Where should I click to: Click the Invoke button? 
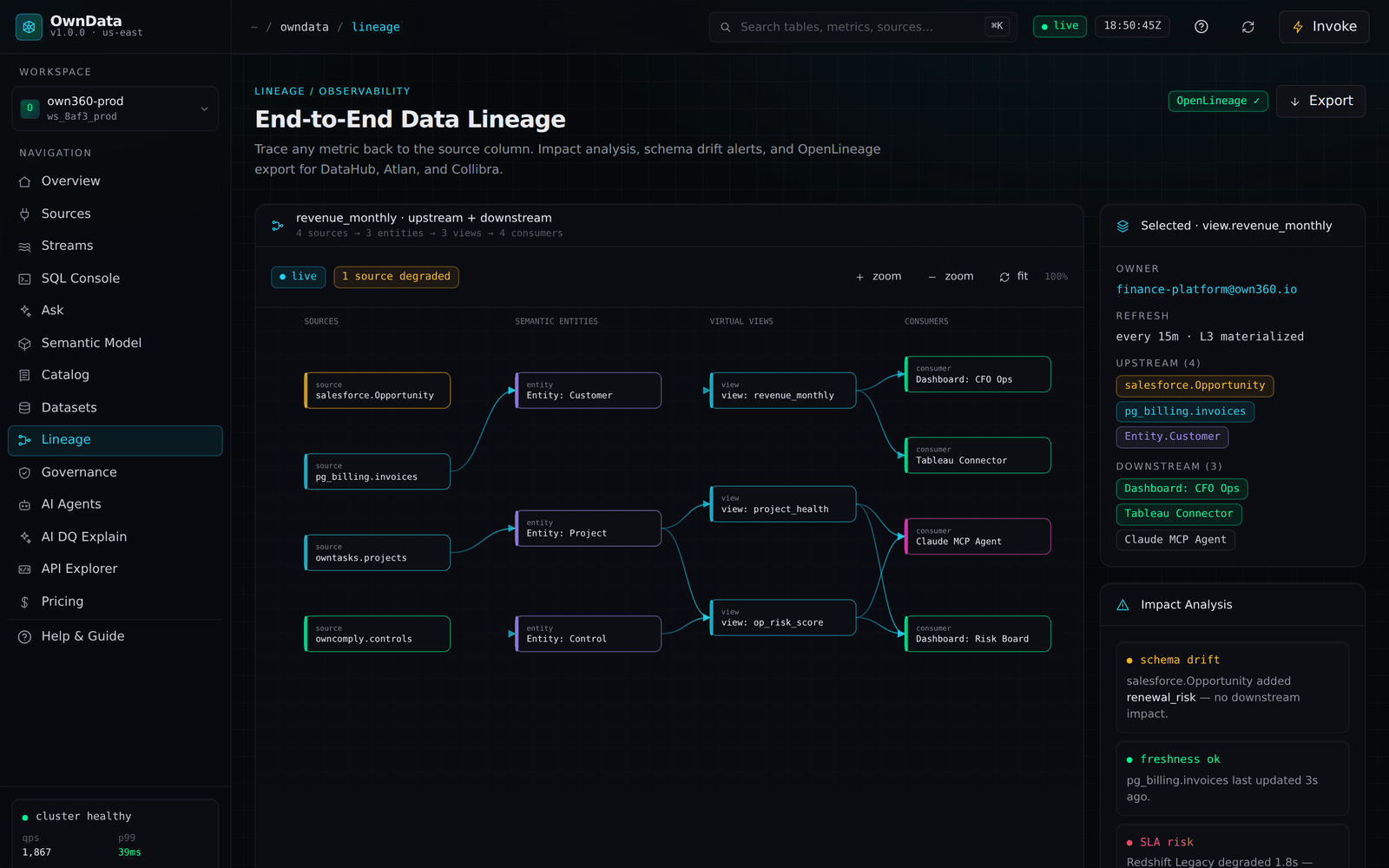[x=1324, y=27]
